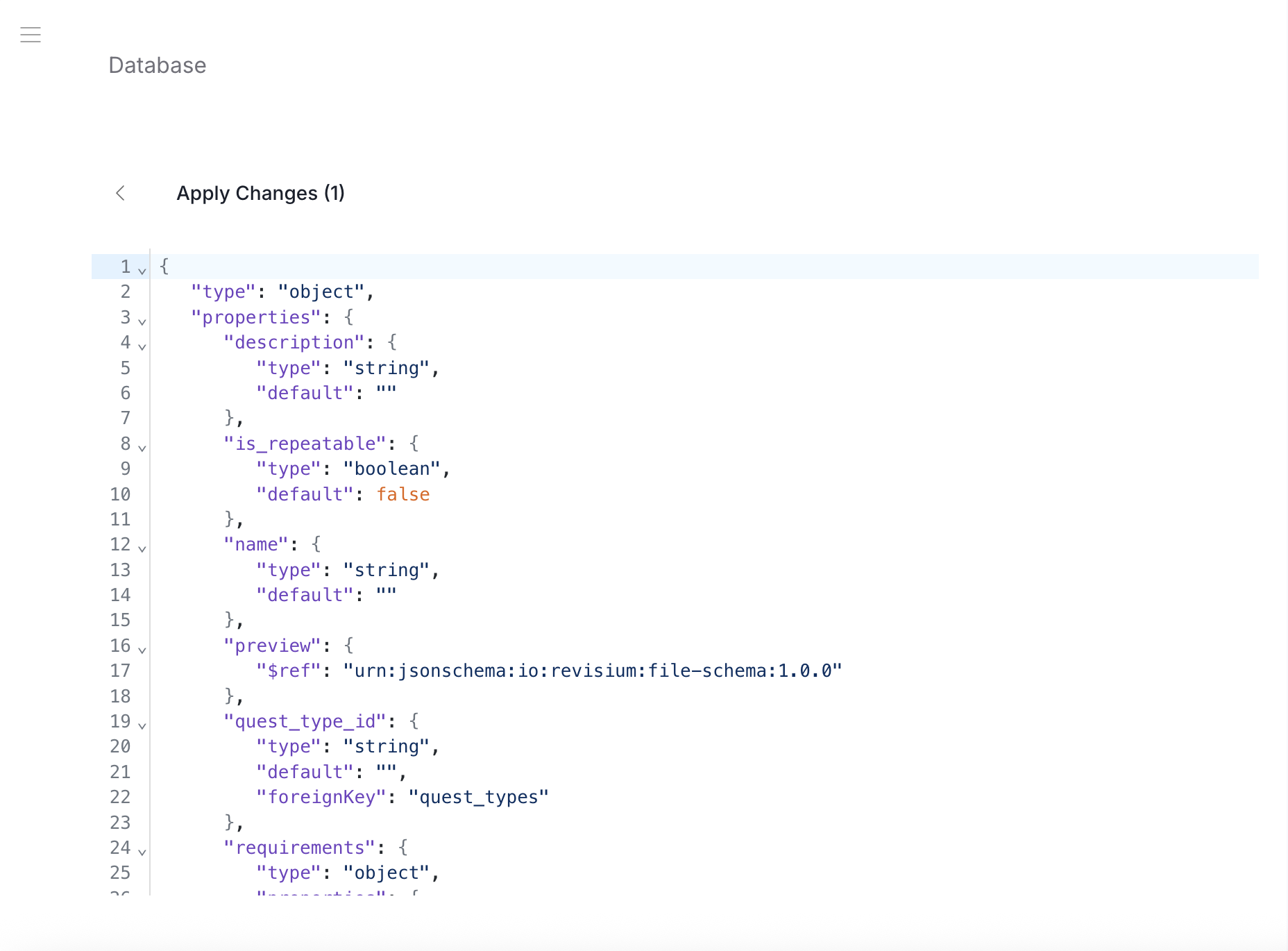Viewport: 1288px width, 951px height.
Task: Collapse the name property on line 12
Action: (x=142, y=548)
